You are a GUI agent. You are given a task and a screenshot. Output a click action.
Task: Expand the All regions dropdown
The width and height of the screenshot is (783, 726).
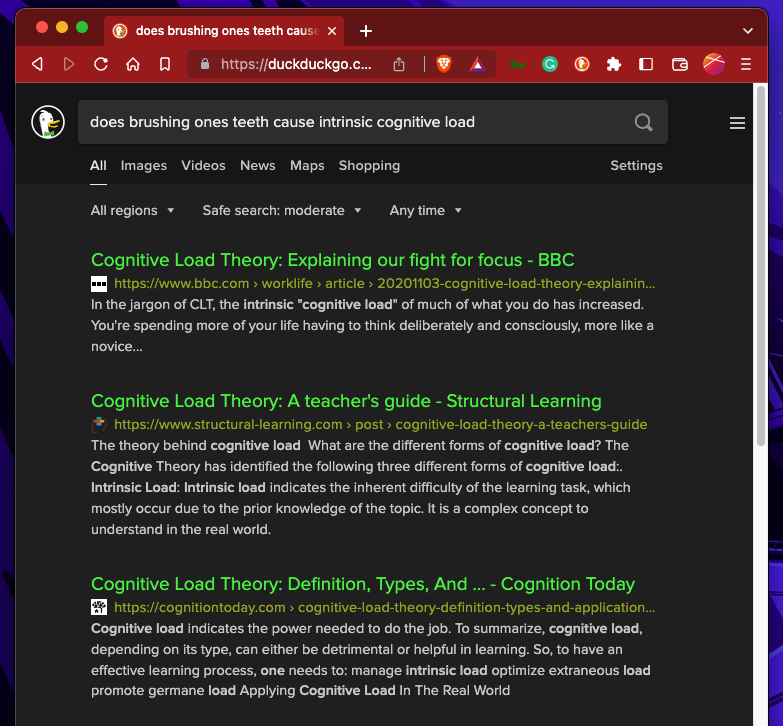[132, 210]
